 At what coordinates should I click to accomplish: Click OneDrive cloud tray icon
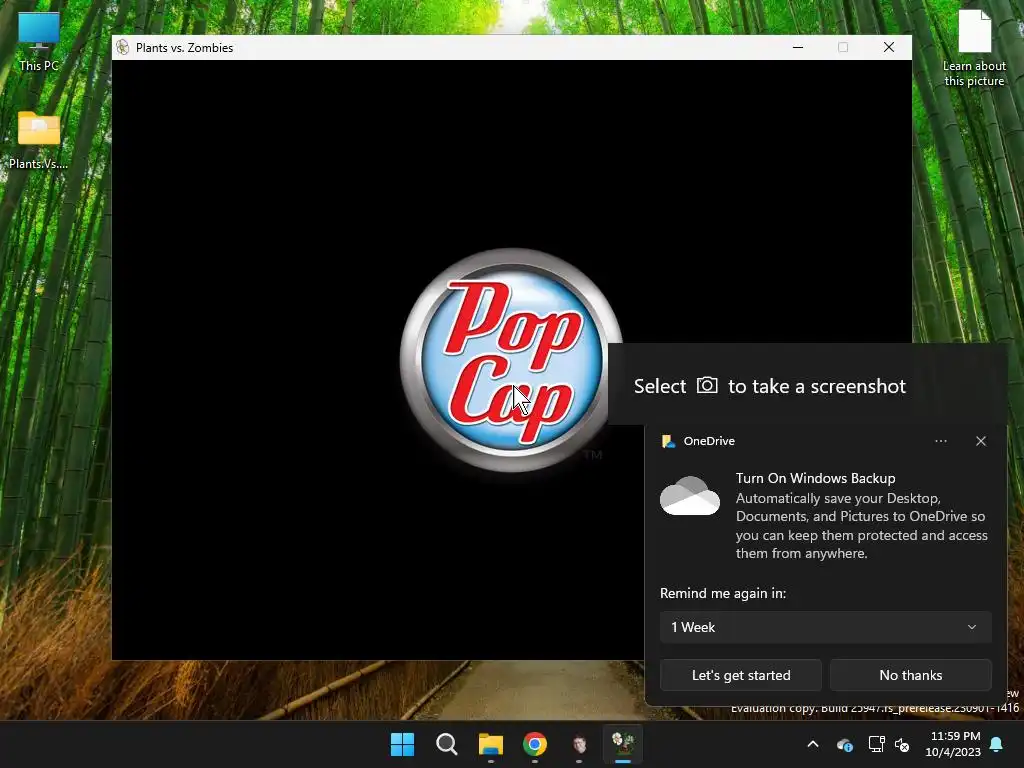point(844,744)
